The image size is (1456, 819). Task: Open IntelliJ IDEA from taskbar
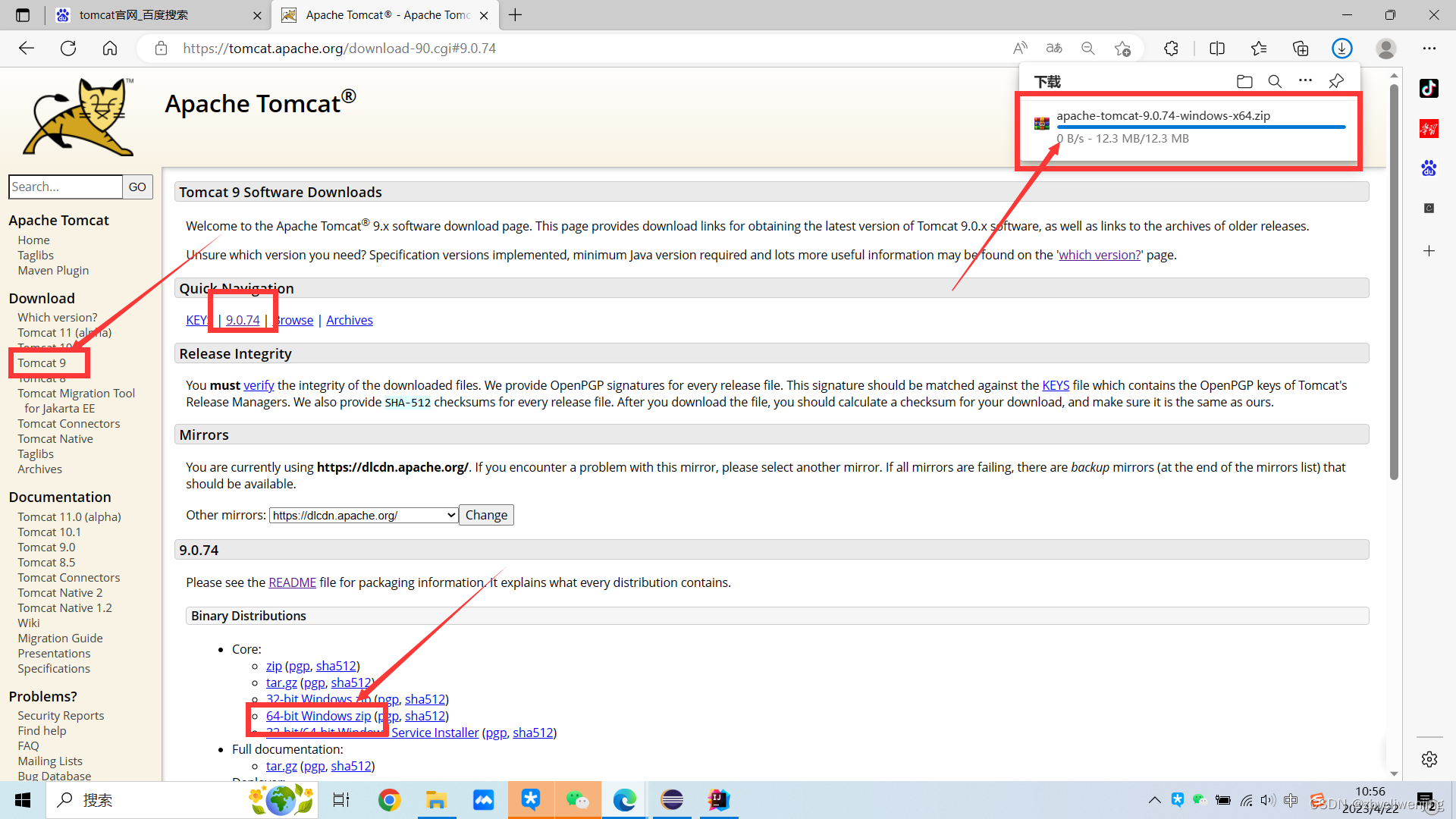click(719, 800)
